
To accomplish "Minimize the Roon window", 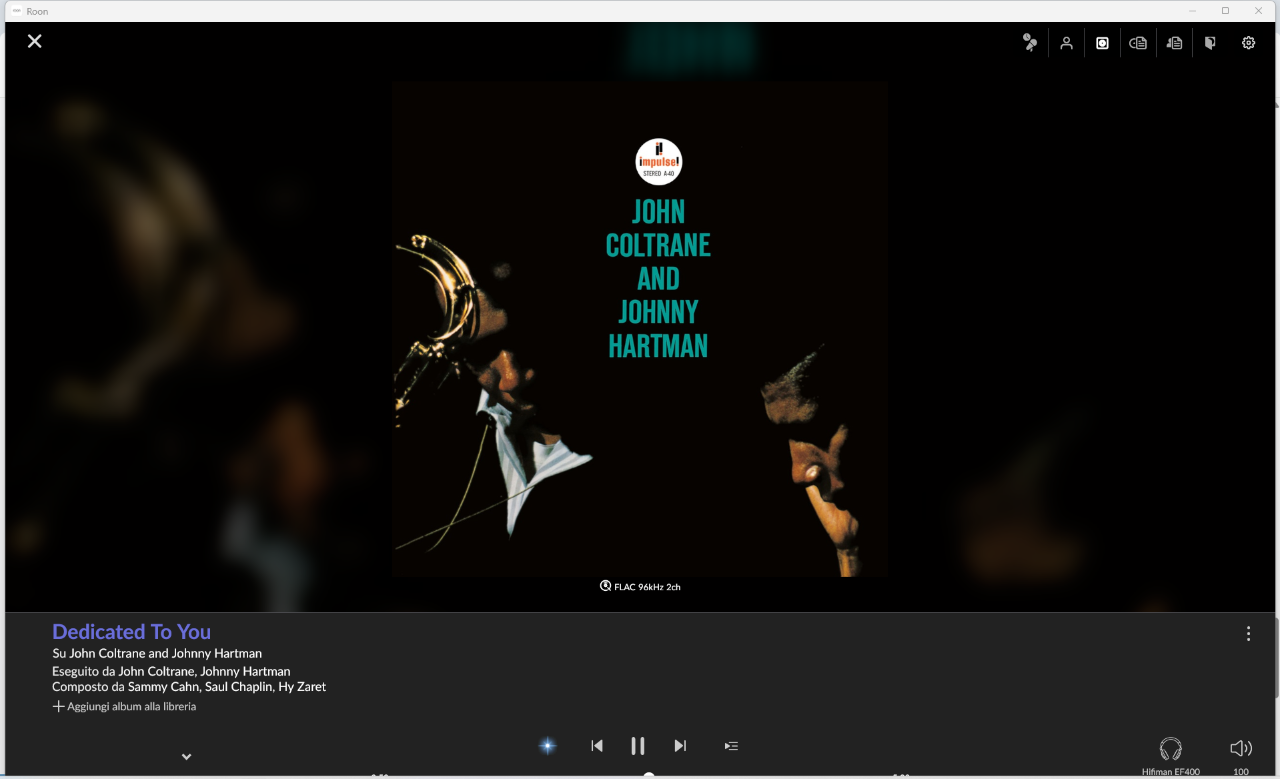I will [1193, 11].
